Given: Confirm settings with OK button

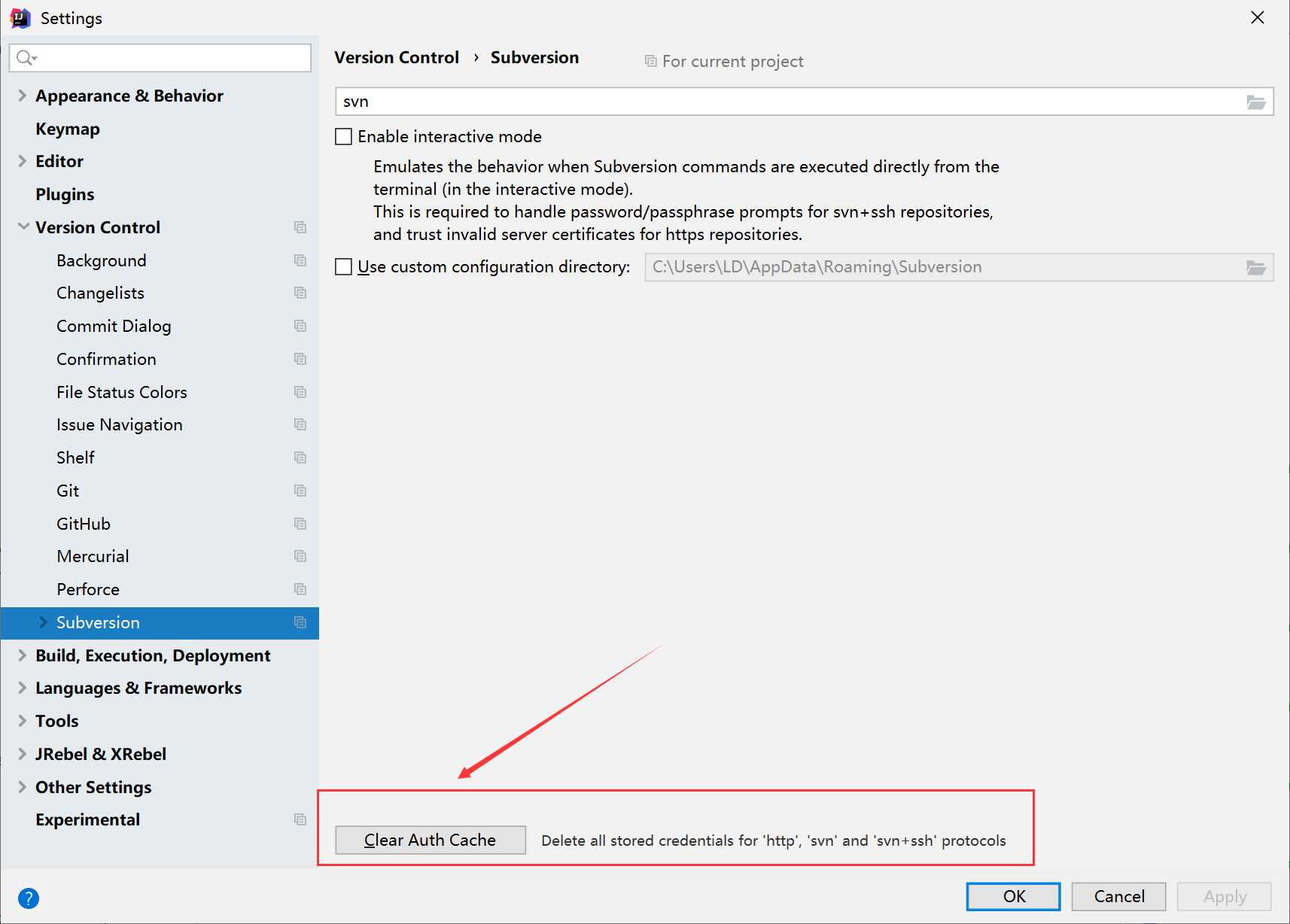Looking at the screenshot, I should click(1014, 896).
